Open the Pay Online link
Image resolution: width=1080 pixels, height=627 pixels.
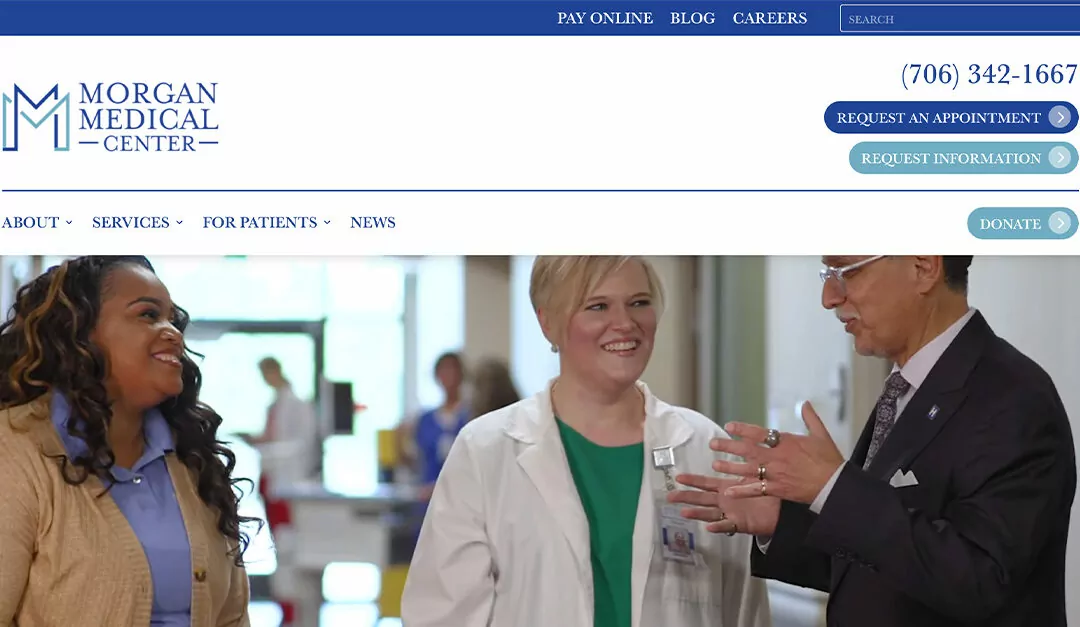point(605,18)
